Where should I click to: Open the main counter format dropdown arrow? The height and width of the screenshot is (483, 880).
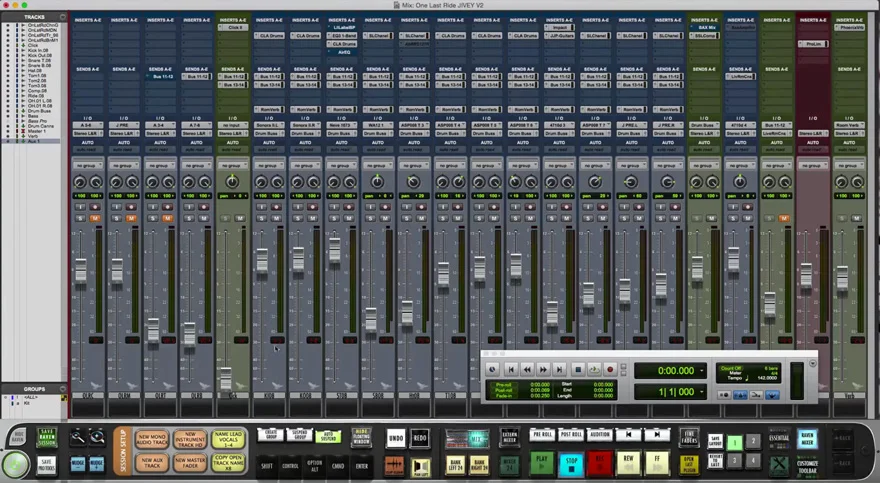coord(702,370)
